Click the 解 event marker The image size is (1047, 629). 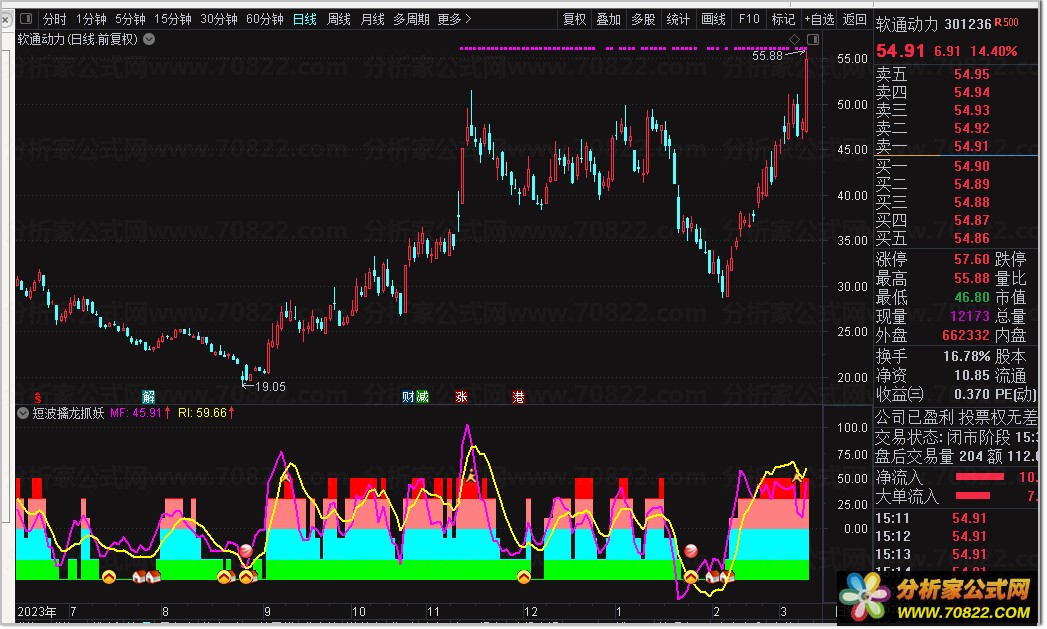click(x=148, y=397)
